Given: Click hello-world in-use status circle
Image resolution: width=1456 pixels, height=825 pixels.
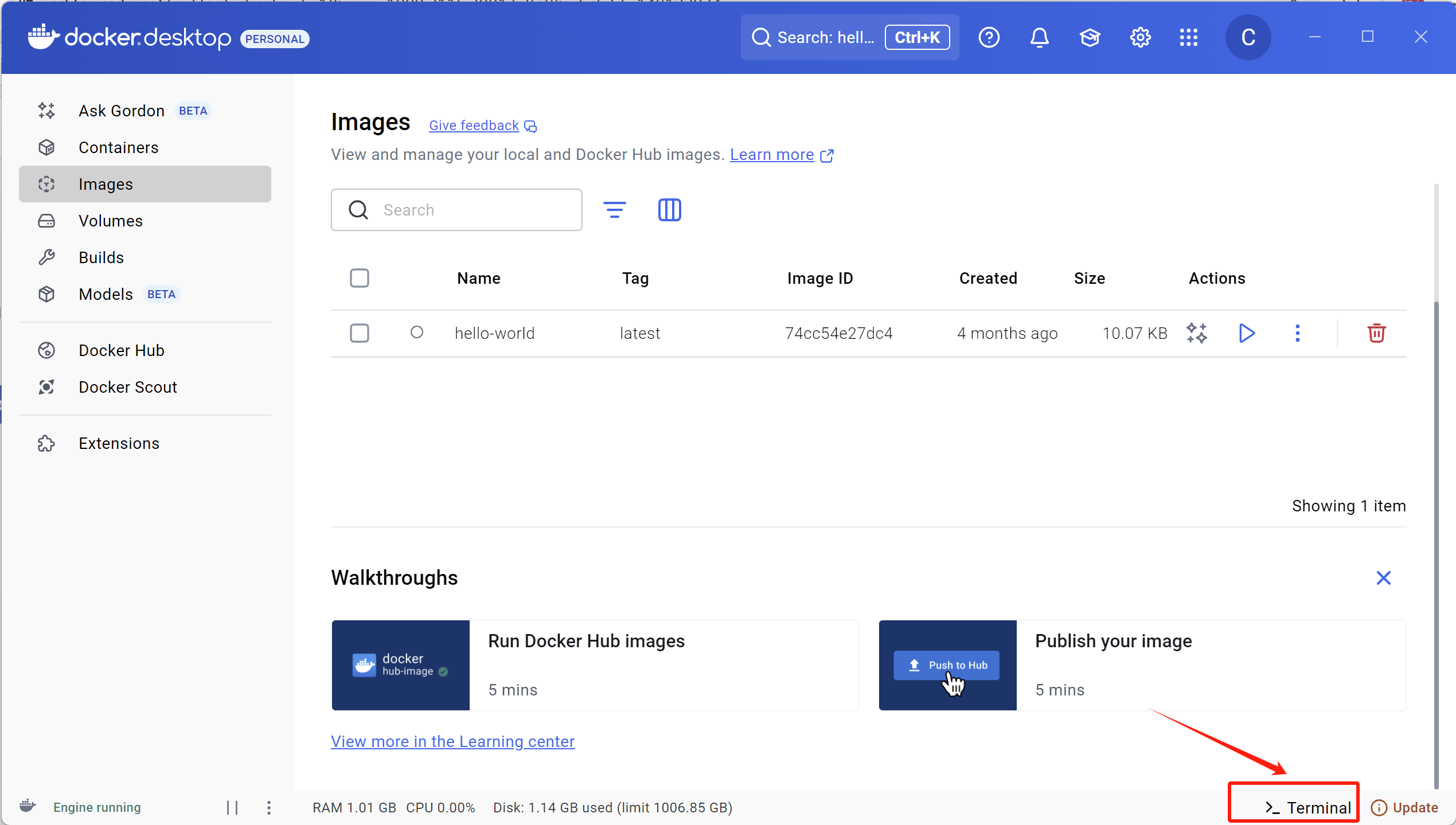Looking at the screenshot, I should 417,333.
